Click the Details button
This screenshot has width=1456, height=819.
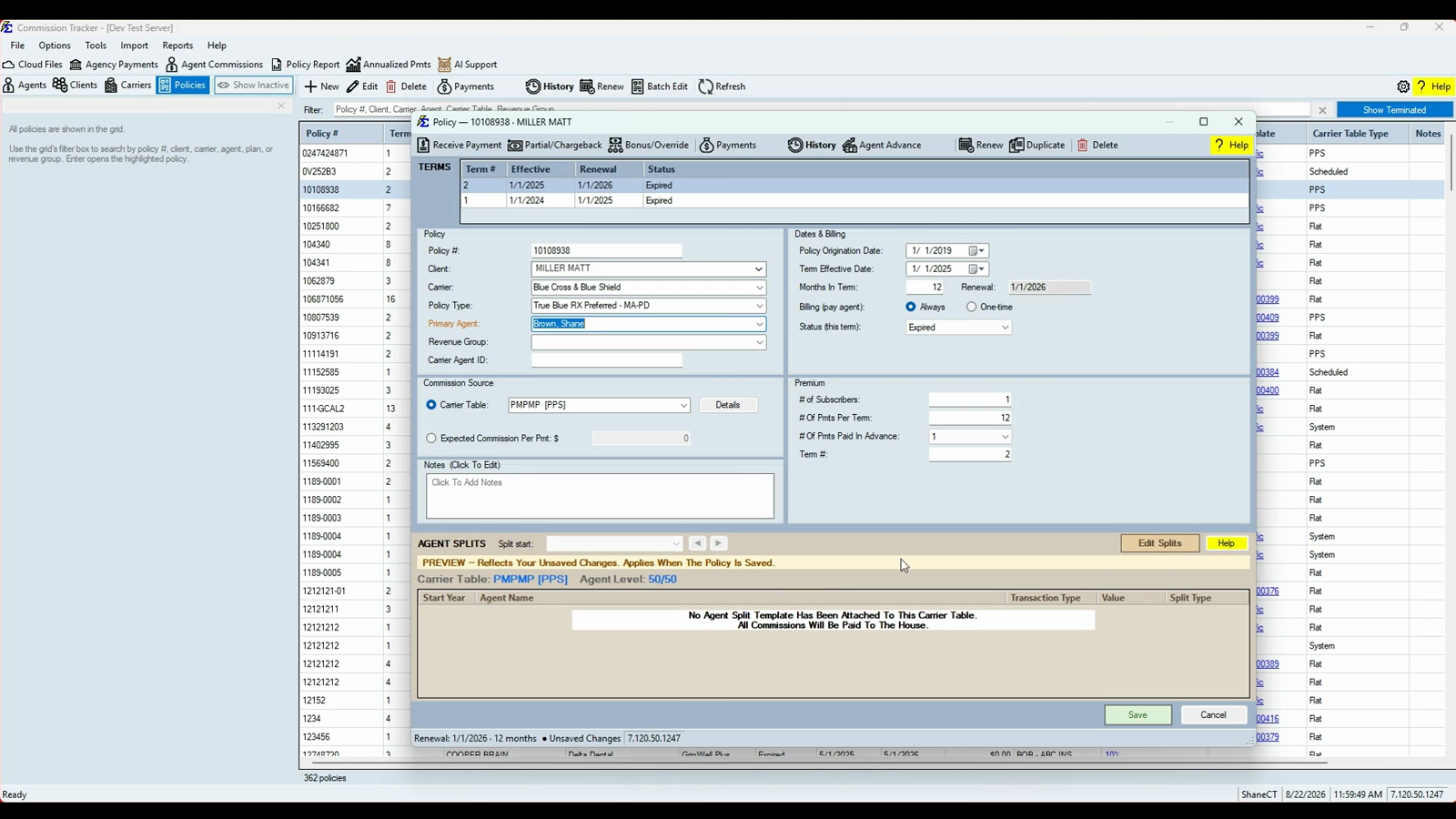click(727, 405)
